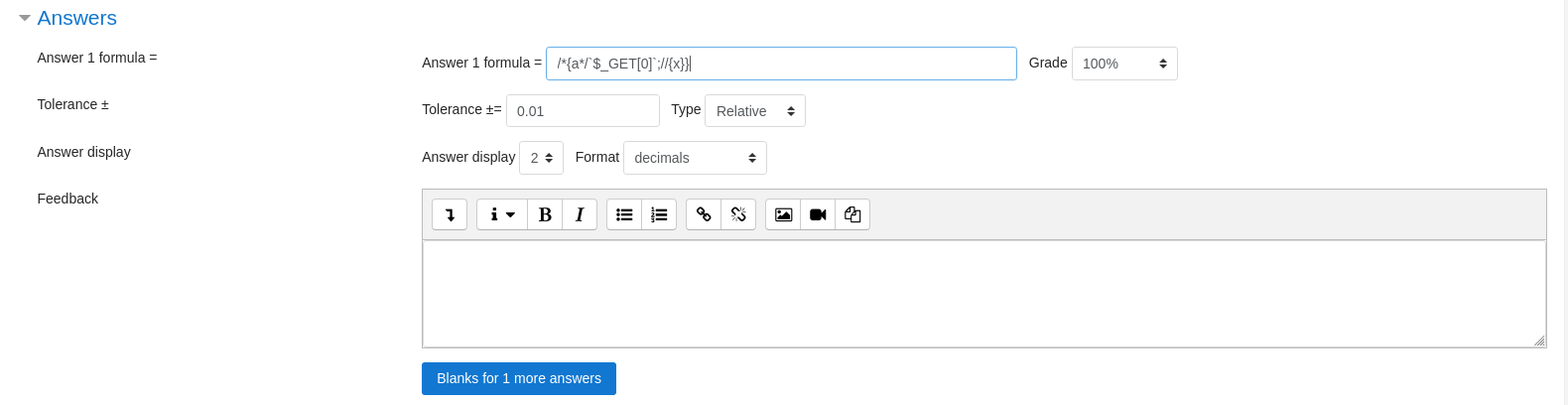Click into the Tolerance value field
This screenshot has height=405, width=1568.
583,111
